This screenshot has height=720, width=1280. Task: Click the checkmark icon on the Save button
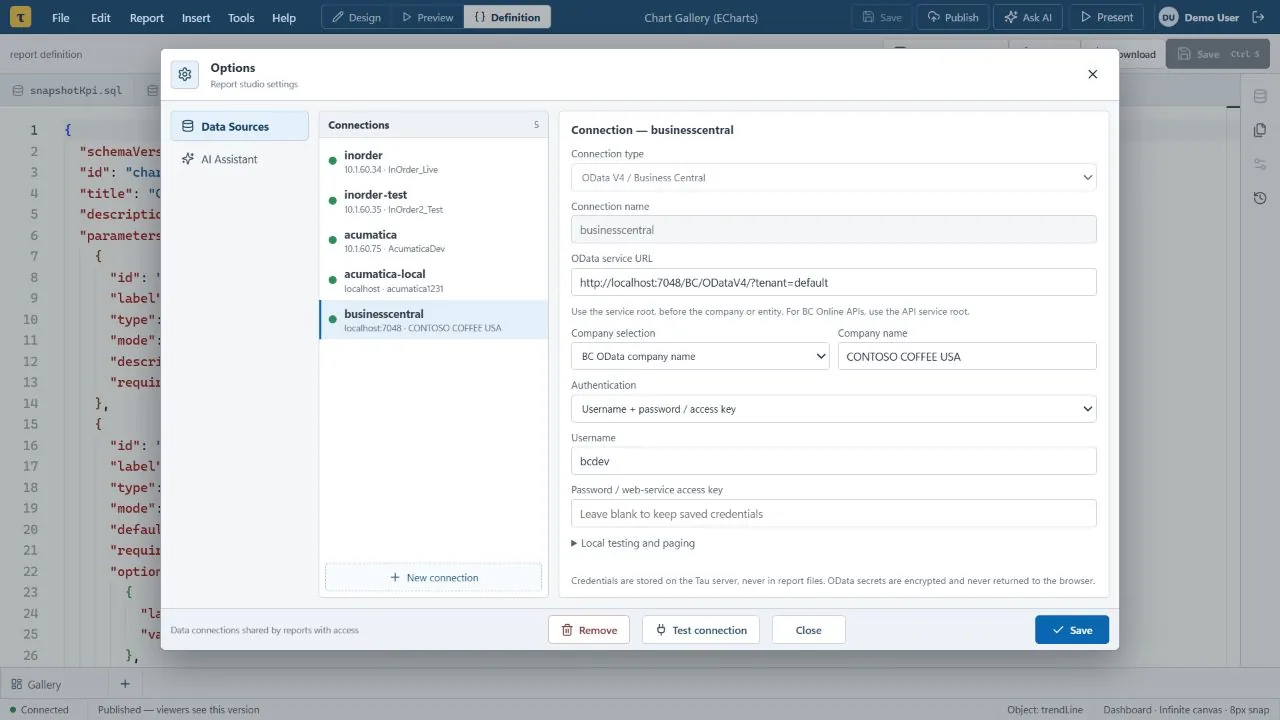tap(1058, 630)
